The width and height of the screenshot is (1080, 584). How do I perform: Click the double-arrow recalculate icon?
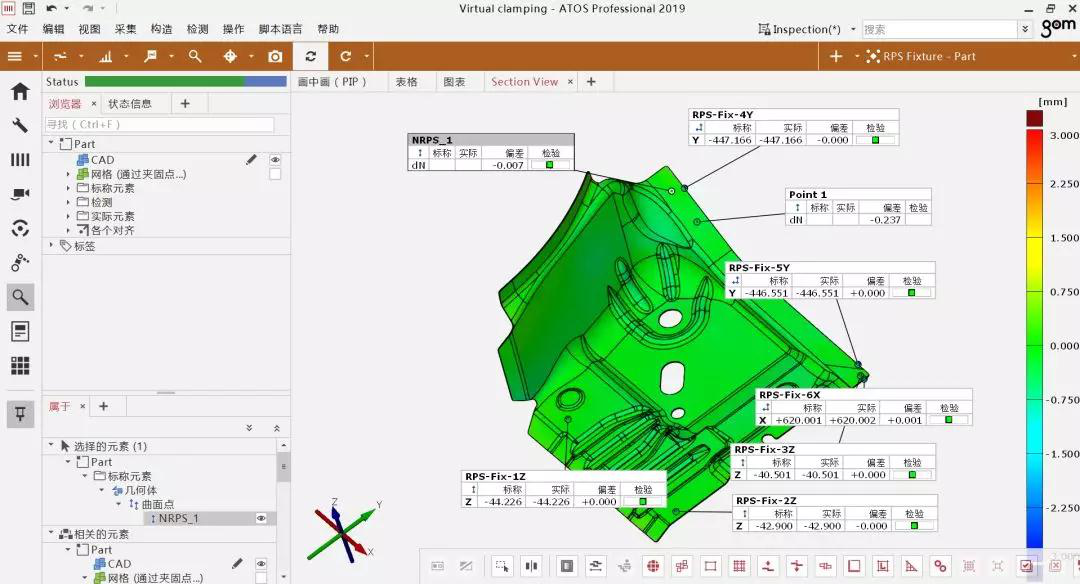[x=311, y=56]
